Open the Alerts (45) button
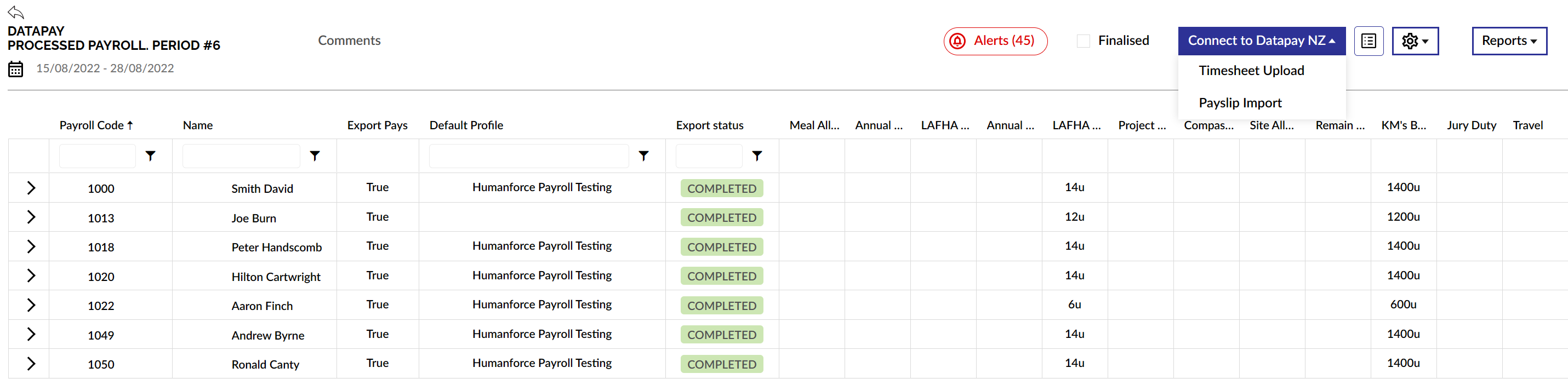 point(995,41)
